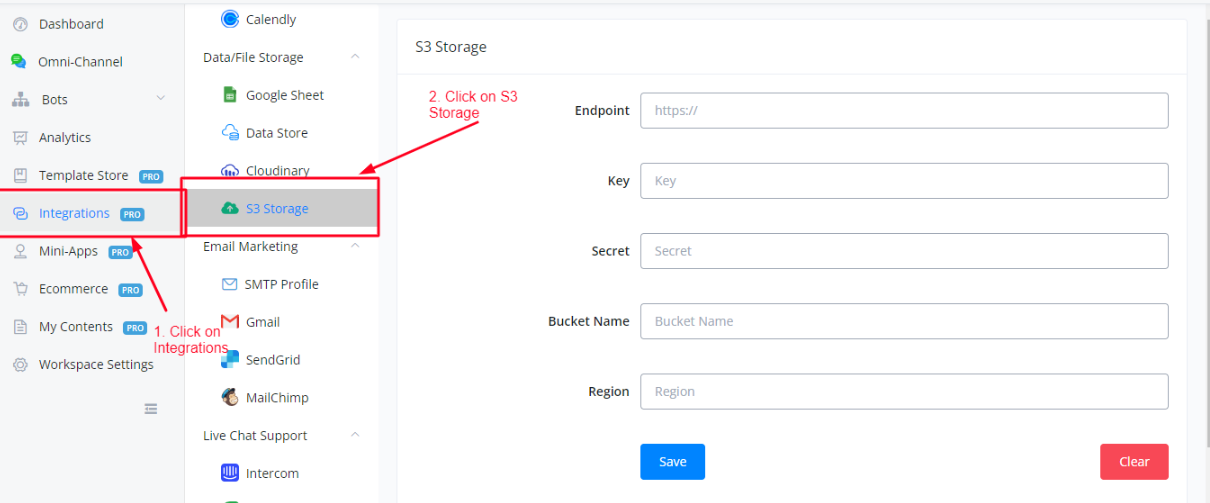Collapse the Live Chat Support section
The width and height of the screenshot is (1210, 503).
(x=355, y=435)
